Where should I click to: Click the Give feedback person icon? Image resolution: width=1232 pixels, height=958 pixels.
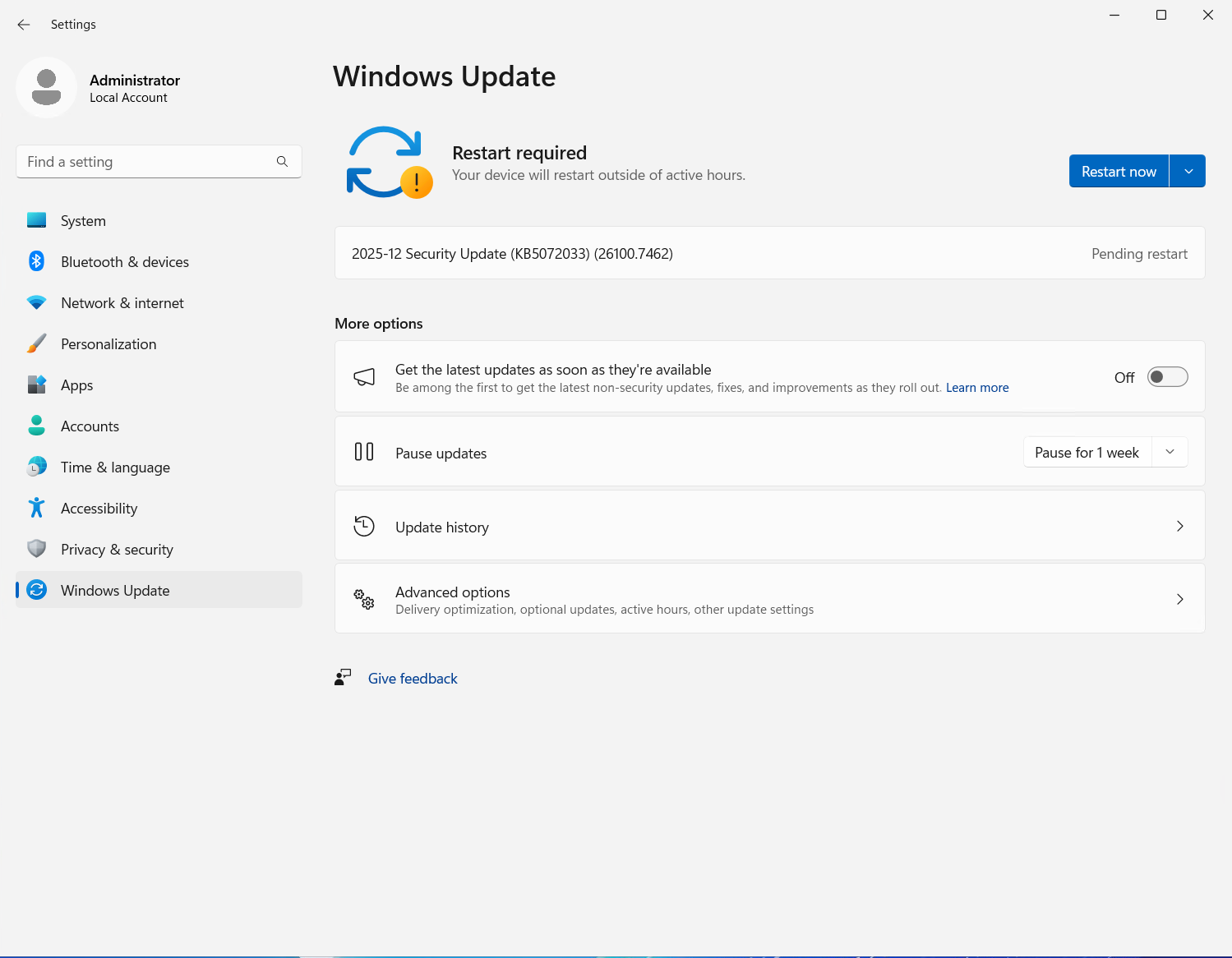click(x=343, y=678)
